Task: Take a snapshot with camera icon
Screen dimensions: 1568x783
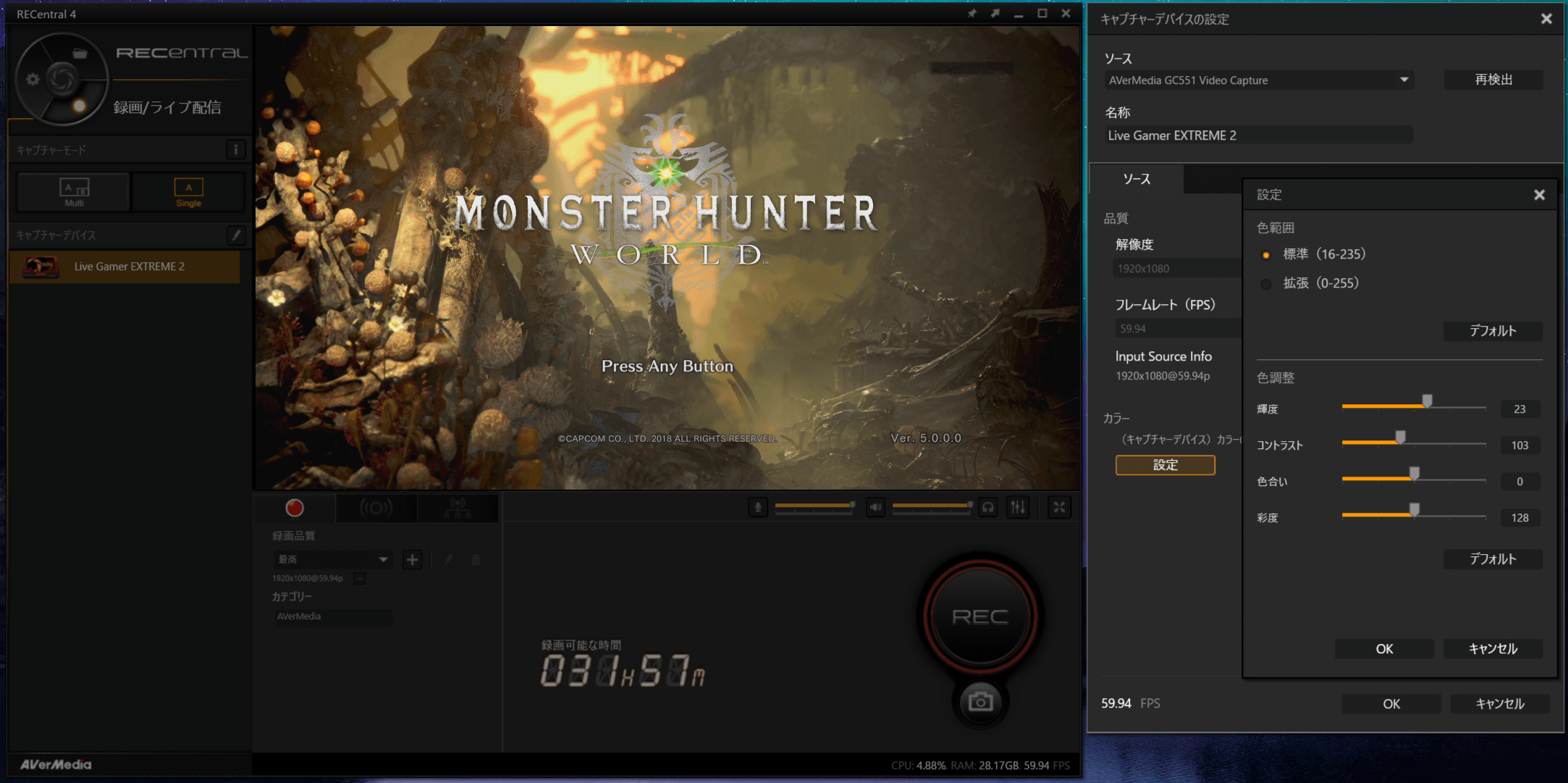Action: 980,701
